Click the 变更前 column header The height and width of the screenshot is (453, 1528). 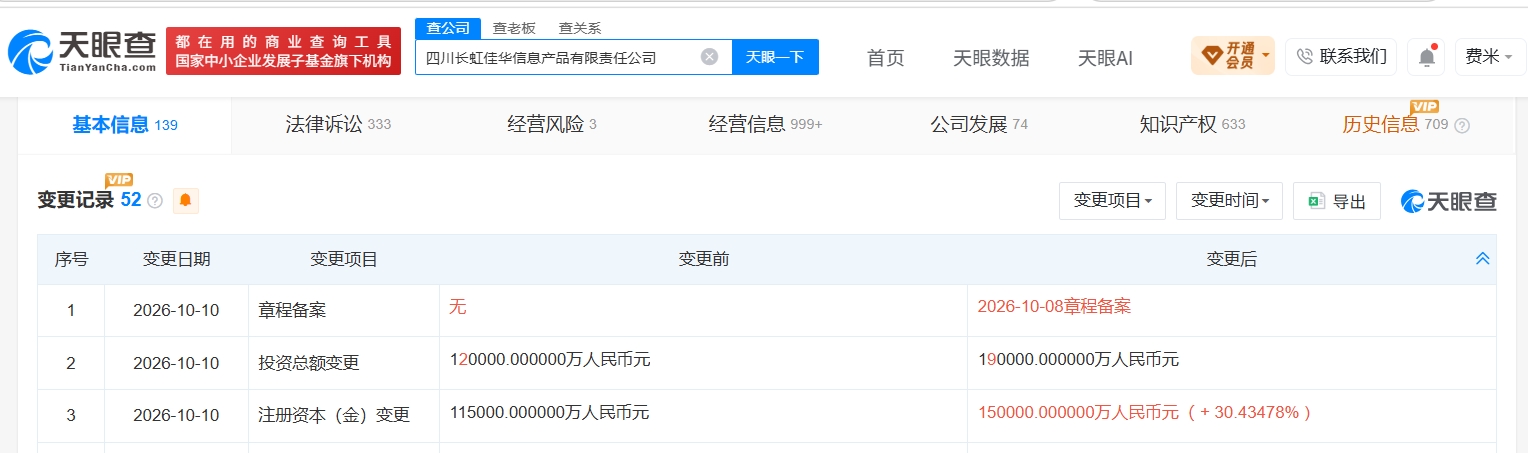tap(703, 259)
